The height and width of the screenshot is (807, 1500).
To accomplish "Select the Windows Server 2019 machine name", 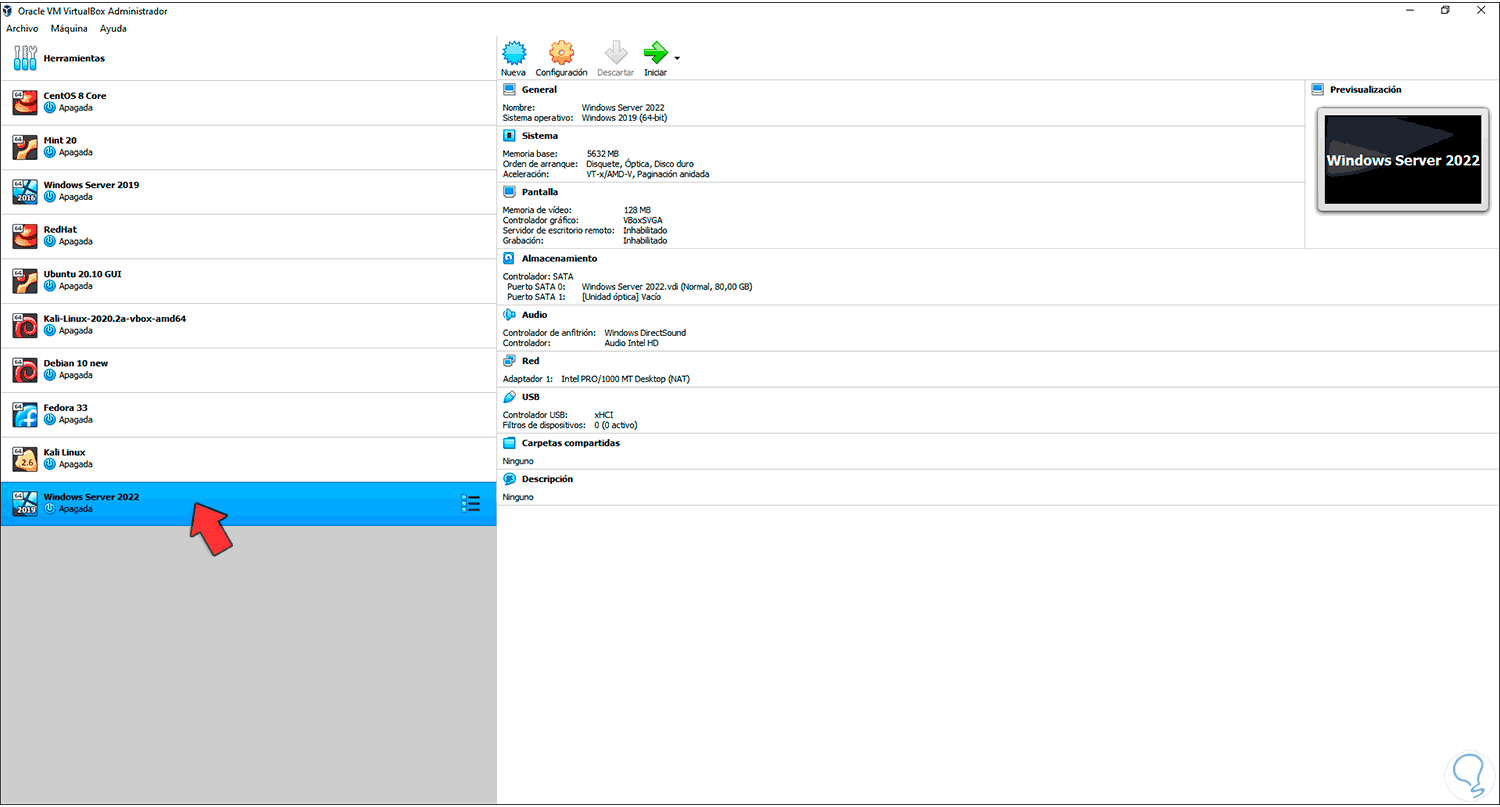I will 91,185.
